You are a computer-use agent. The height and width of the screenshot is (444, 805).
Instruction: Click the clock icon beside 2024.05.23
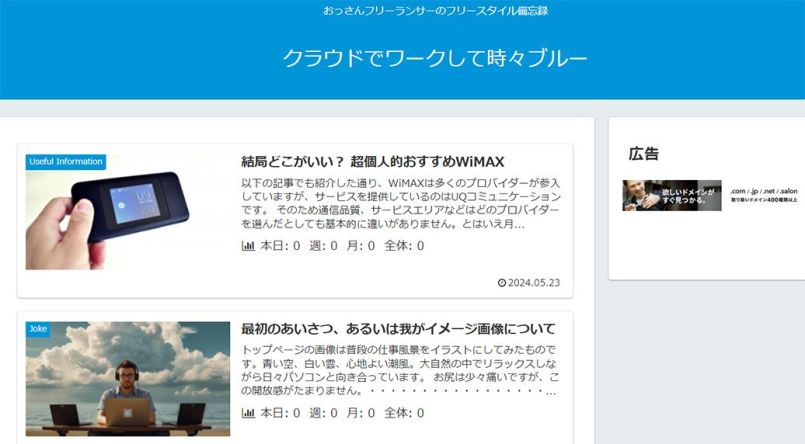pyautogui.click(x=502, y=283)
